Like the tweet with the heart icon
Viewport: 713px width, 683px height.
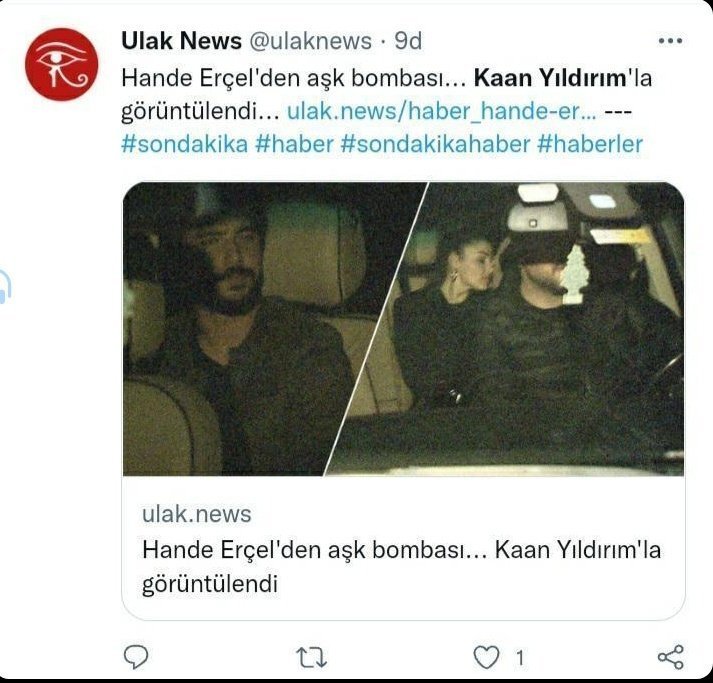(486, 658)
